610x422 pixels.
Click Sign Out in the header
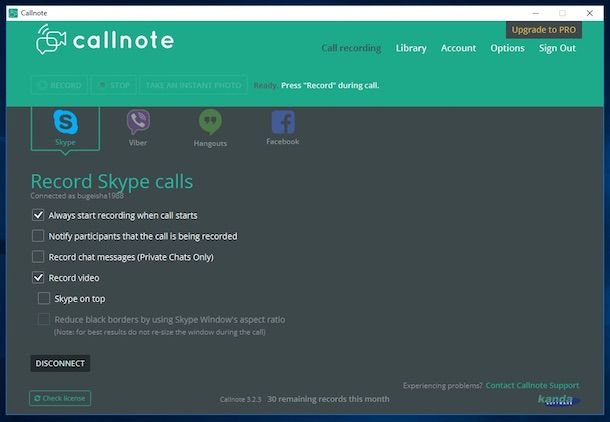(557, 48)
